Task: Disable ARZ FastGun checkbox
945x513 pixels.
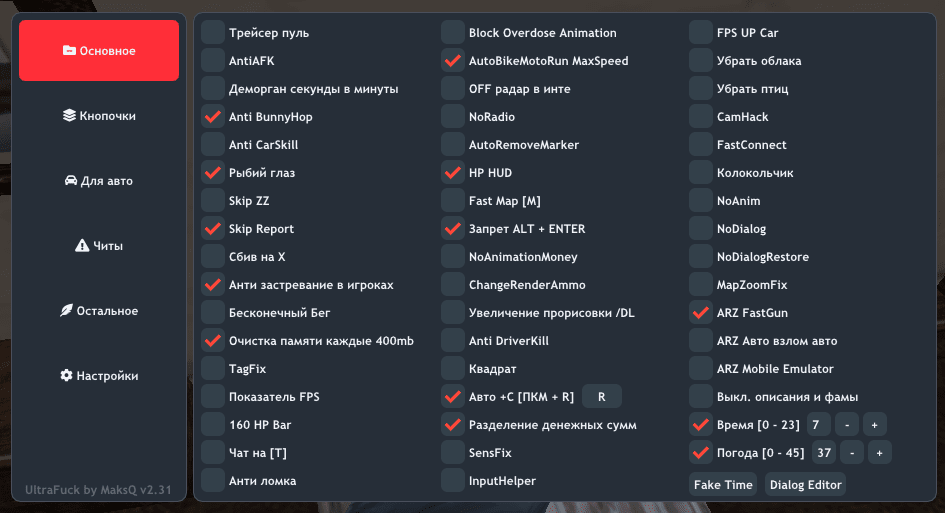Action: click(x=701, y=313)
